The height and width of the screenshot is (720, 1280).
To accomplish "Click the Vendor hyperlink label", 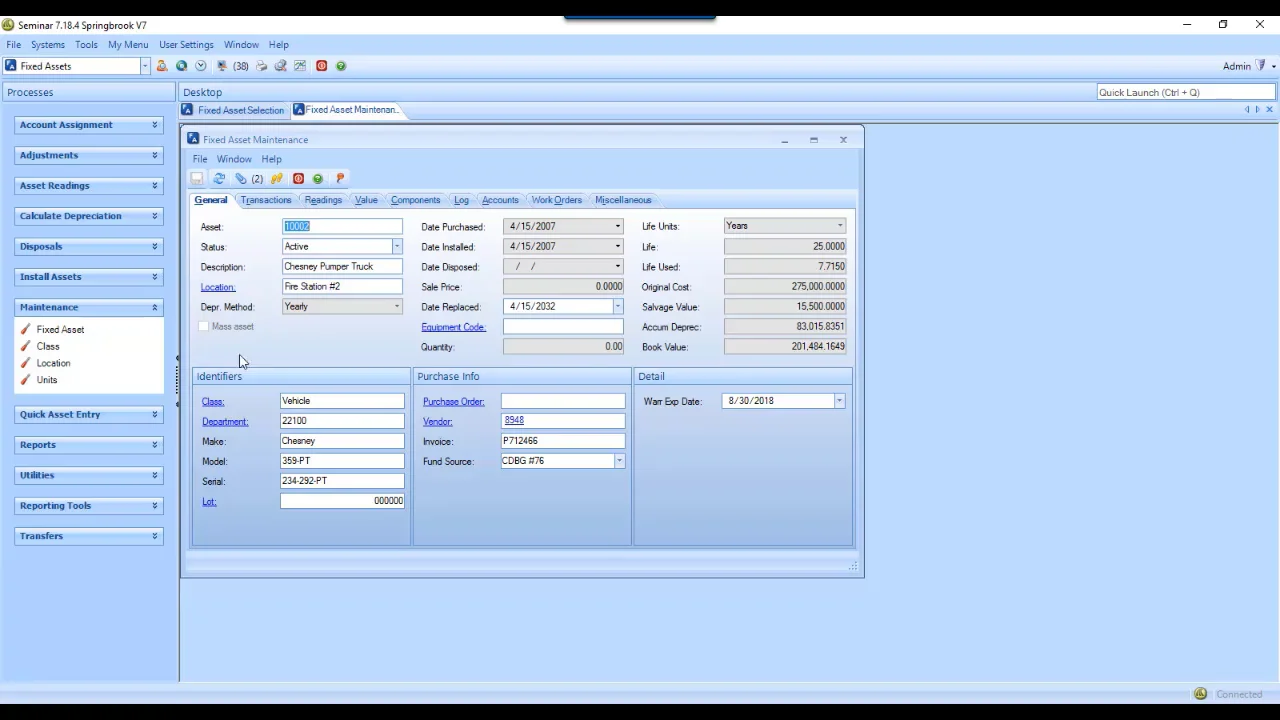I will click(437, 422).
